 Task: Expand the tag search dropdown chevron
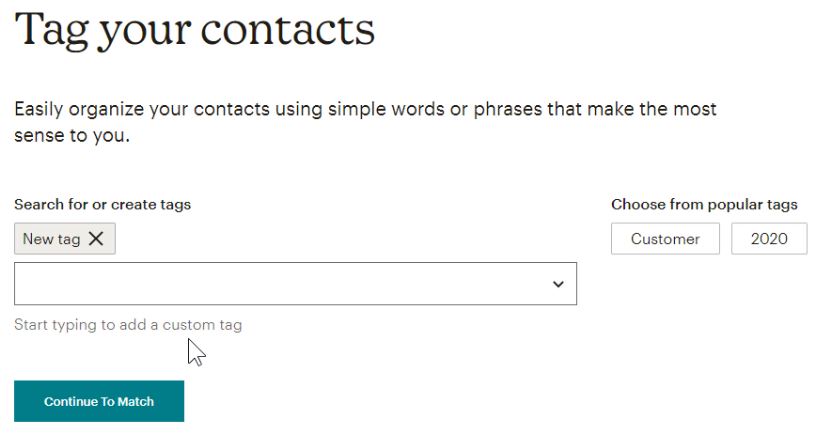click(x=558, y=284)
